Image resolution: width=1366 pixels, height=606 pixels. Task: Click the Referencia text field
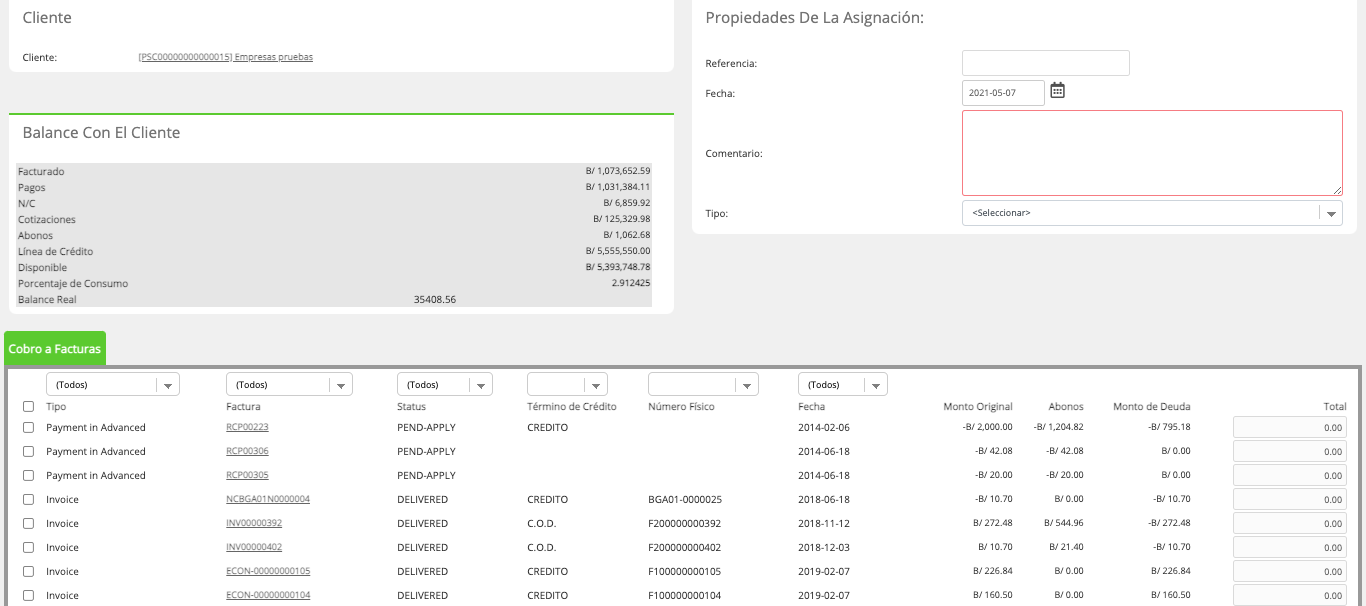coord(1046,63)
